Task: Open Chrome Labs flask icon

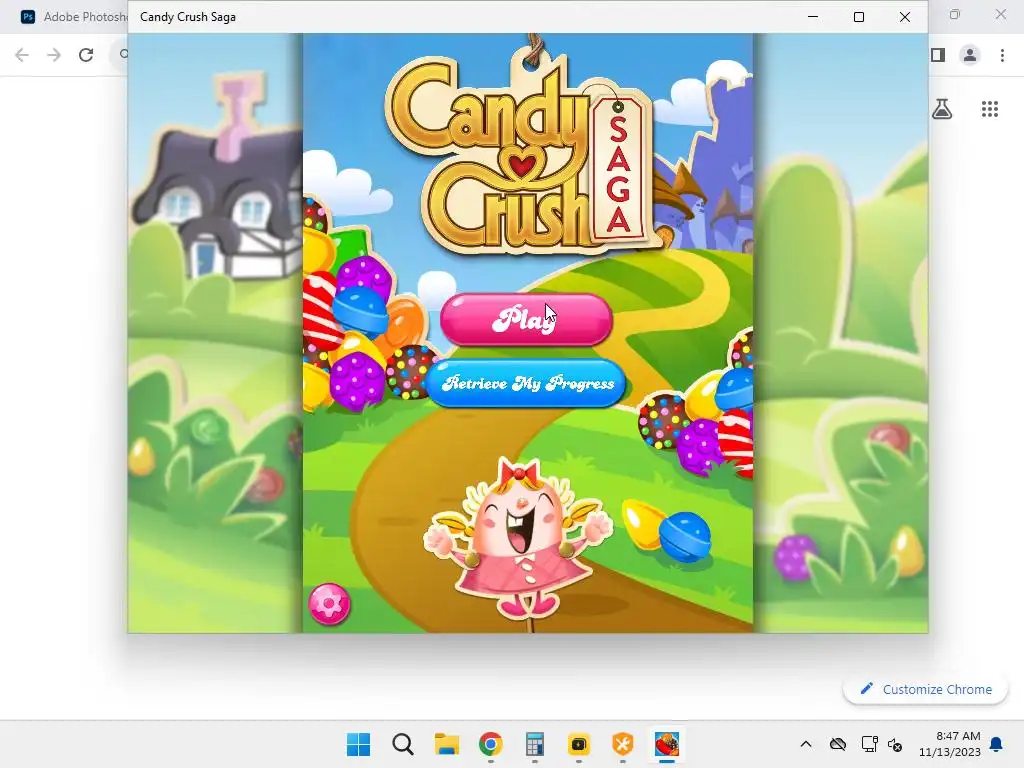Action: [x=942, y=109]
